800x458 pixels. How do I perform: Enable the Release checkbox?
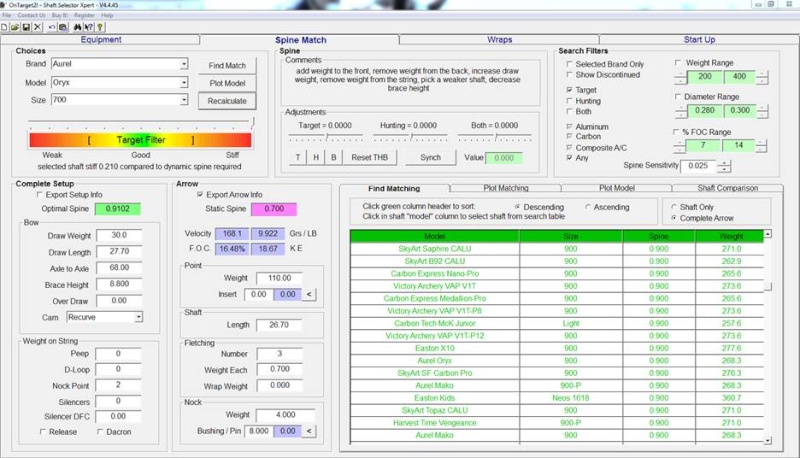[x=43, y=431]
